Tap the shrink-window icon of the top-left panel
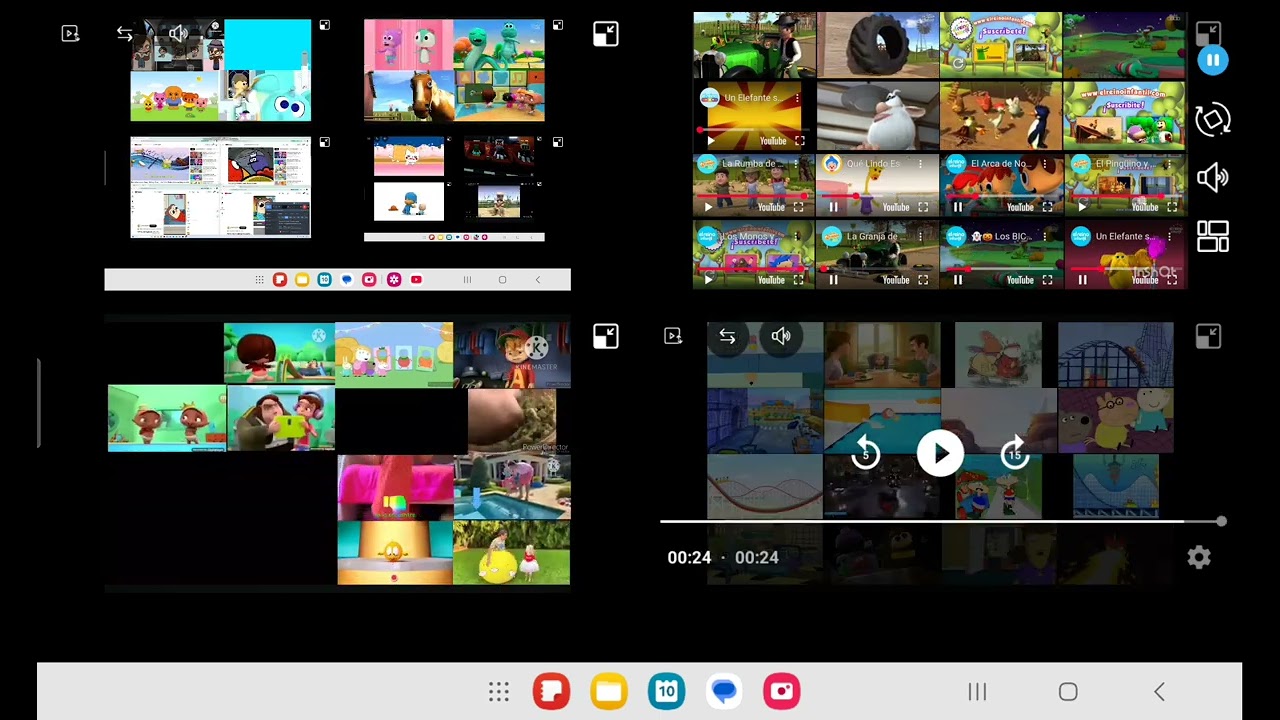1280x720 pixels. [x=605, y=34]
